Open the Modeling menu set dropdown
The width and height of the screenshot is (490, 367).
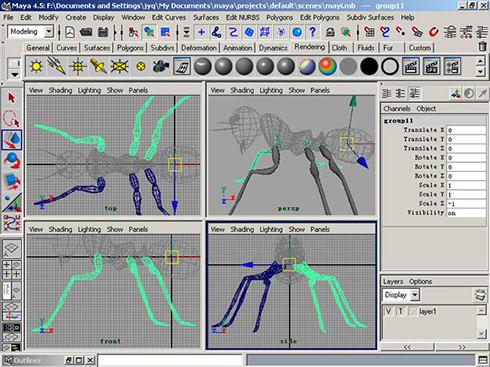[49, 32]
